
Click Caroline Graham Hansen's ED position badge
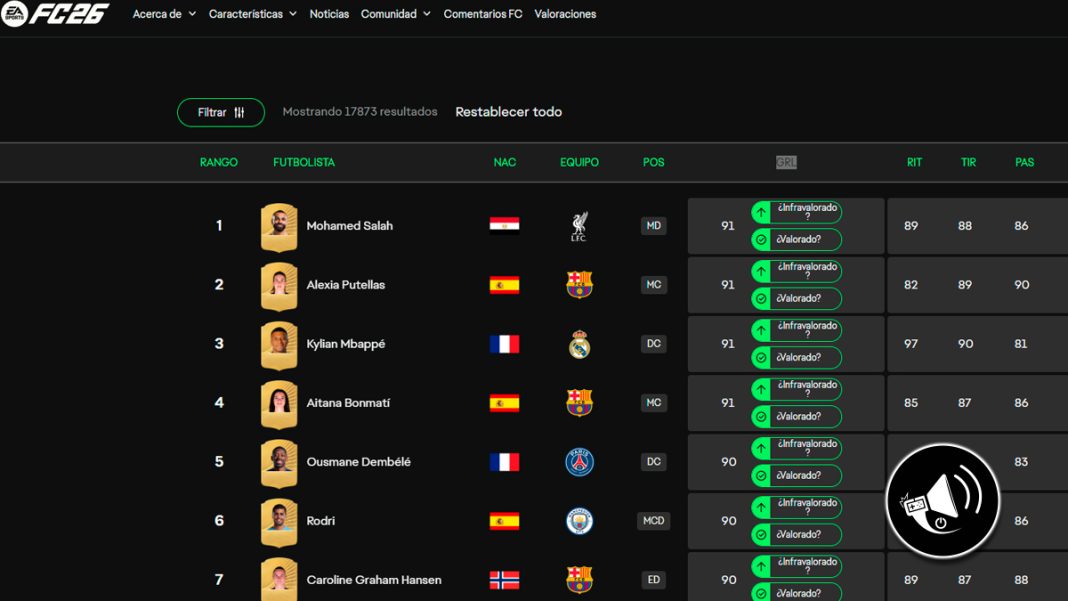pyautogui.click(x=653, y=580)
